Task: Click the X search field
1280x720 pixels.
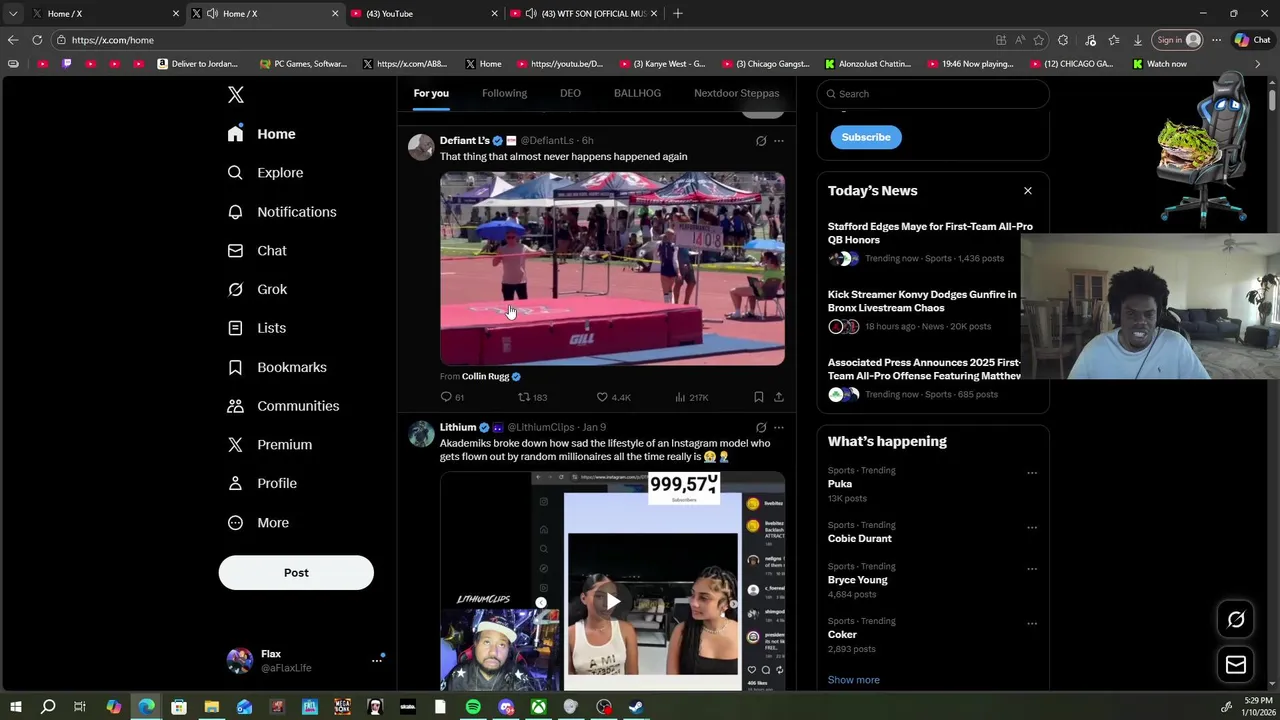Action: (933, 94)
